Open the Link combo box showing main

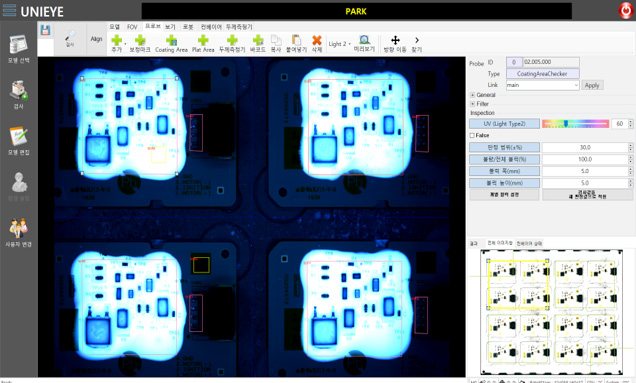pos(542,85)
